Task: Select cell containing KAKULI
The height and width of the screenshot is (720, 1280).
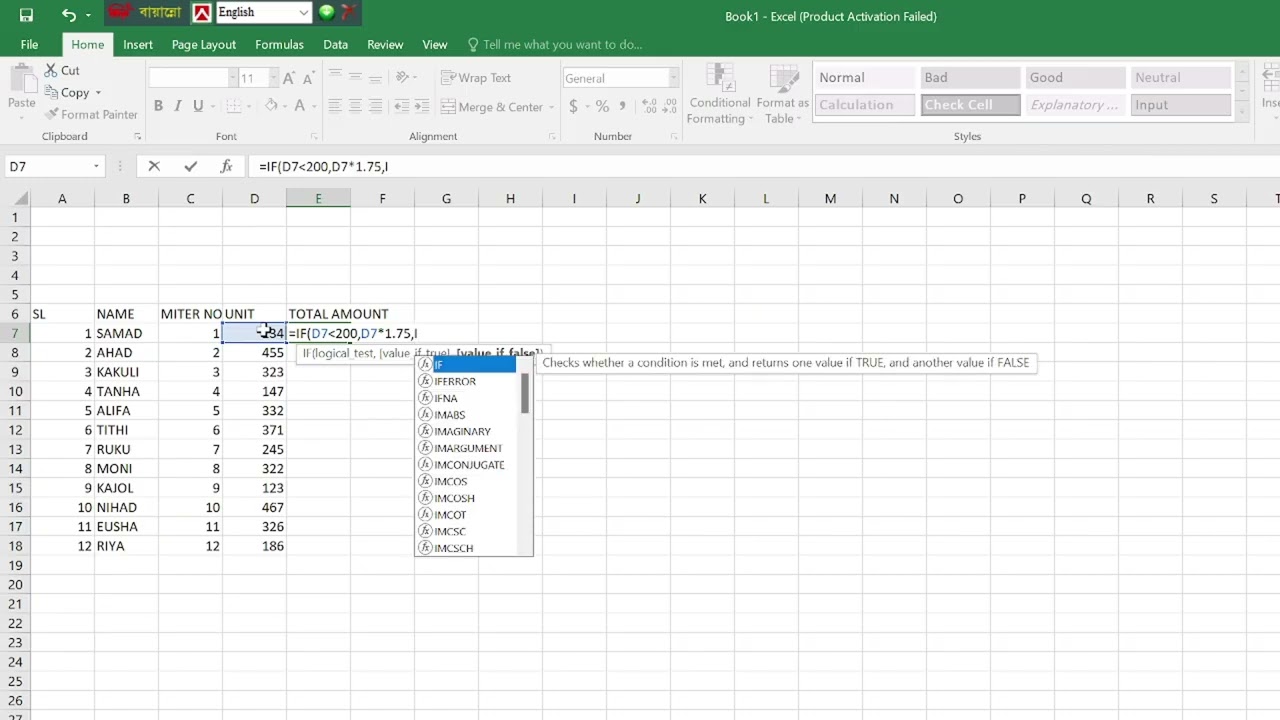Action: tap(126, 372)
